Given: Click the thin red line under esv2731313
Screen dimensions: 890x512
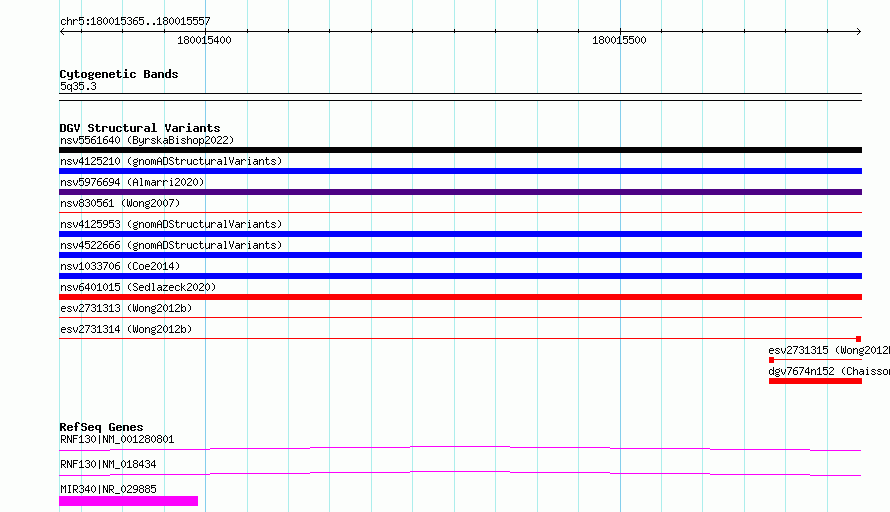Looking at the screenshot, I should (x=460, y=318).
